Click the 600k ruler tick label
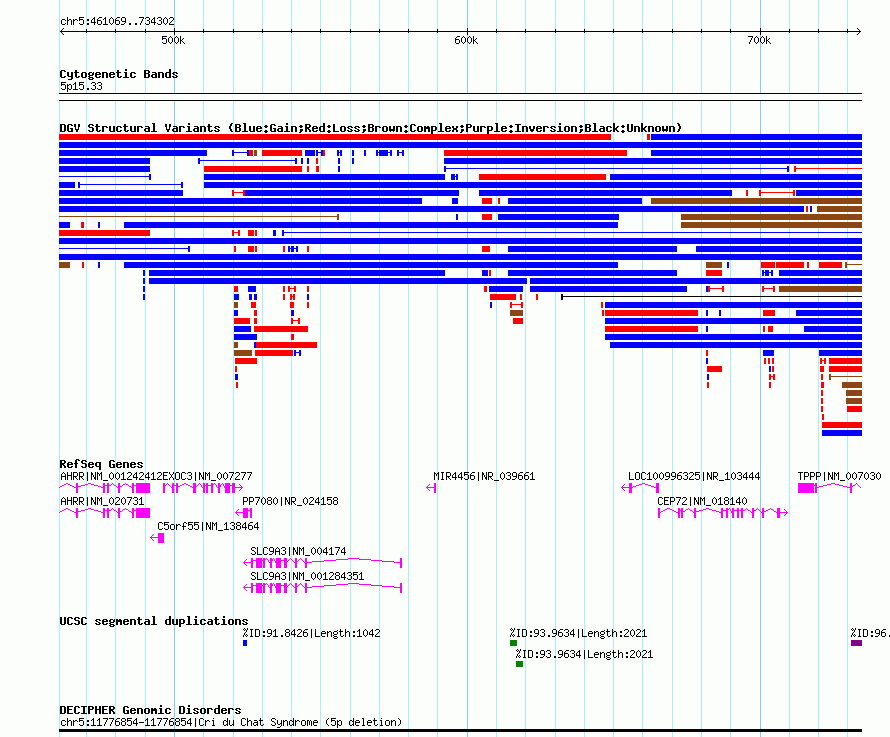This screenshot has height=737, width=890. [466, 40]
